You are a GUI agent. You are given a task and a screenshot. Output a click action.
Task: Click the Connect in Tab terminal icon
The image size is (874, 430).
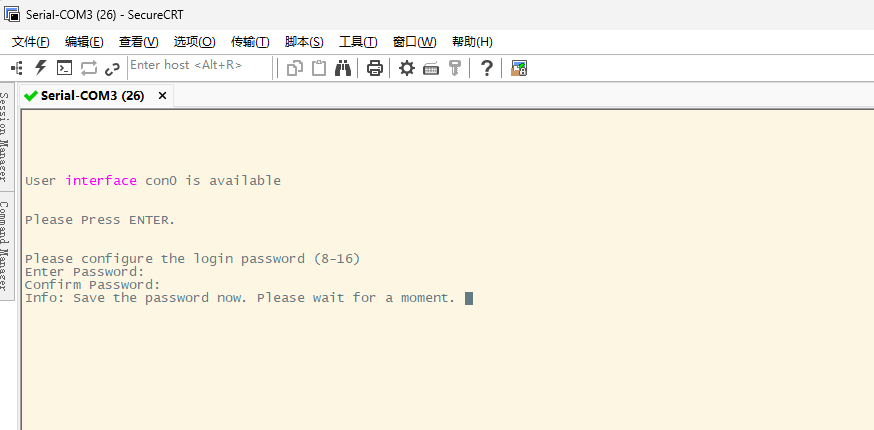point(65,68)
